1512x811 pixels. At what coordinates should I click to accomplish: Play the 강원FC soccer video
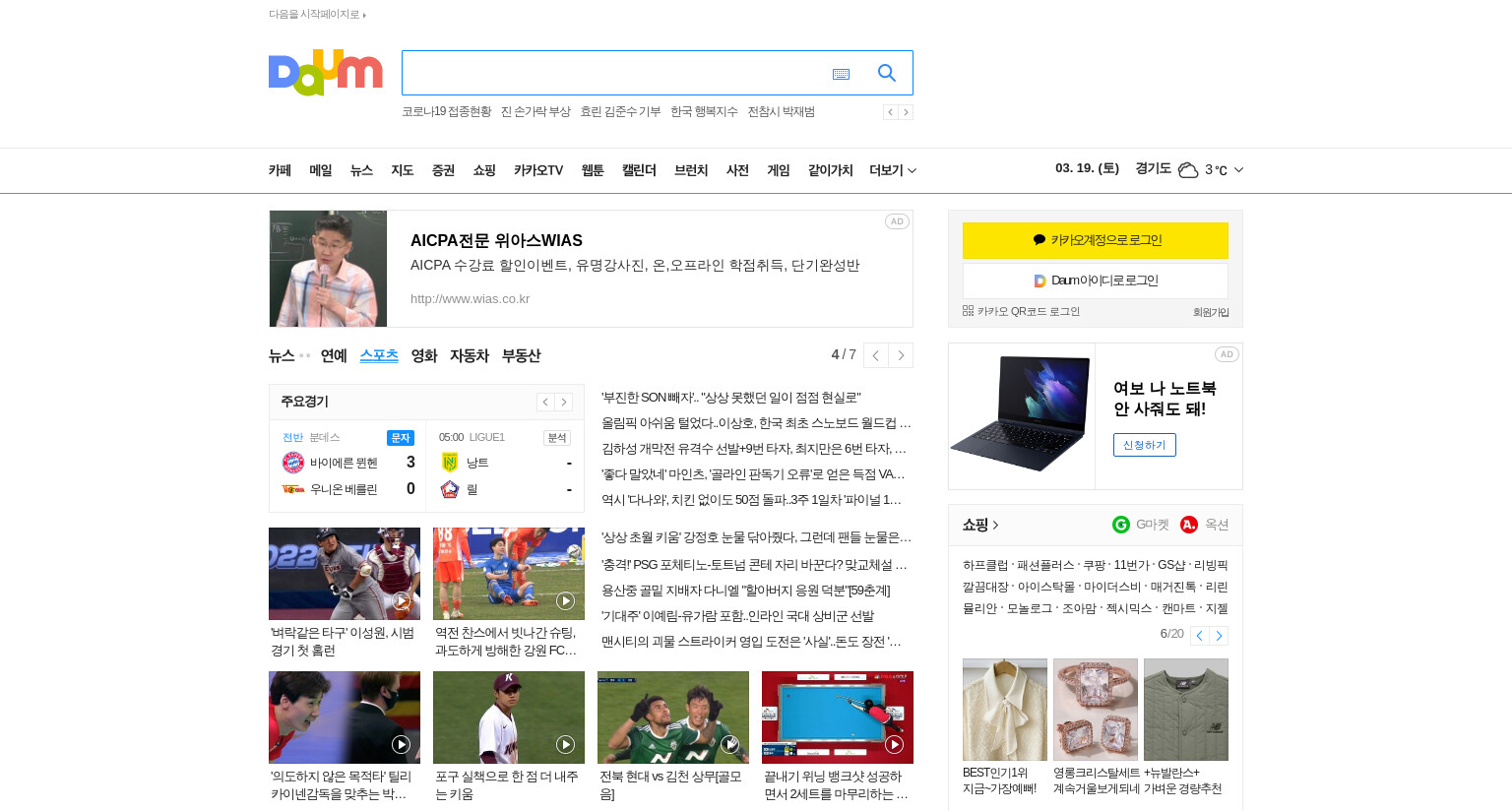[x=565, y=600]
